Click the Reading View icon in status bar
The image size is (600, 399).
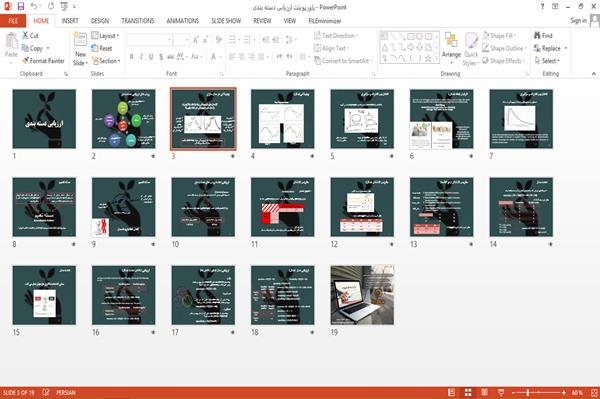(484, 392)
